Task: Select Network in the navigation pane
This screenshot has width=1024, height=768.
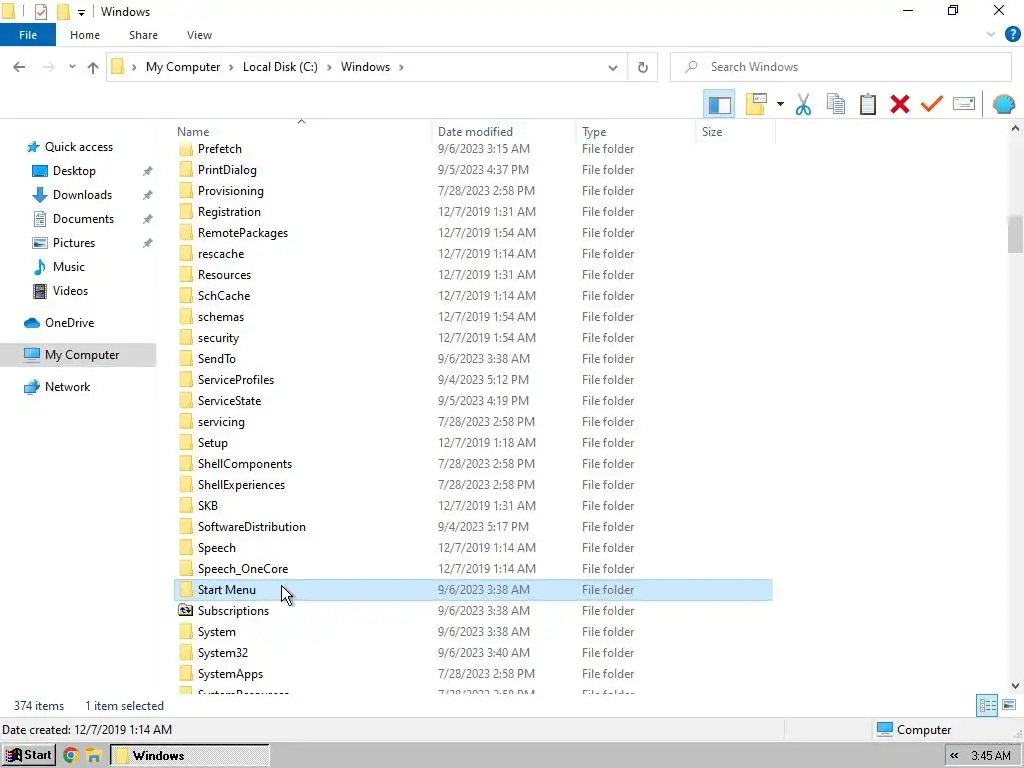Action: click(67, 387)
